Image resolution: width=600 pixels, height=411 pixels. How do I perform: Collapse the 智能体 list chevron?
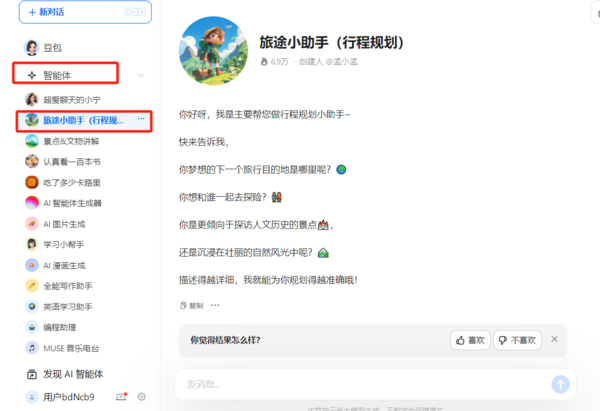pyautogui.click(x=140, y=75)
